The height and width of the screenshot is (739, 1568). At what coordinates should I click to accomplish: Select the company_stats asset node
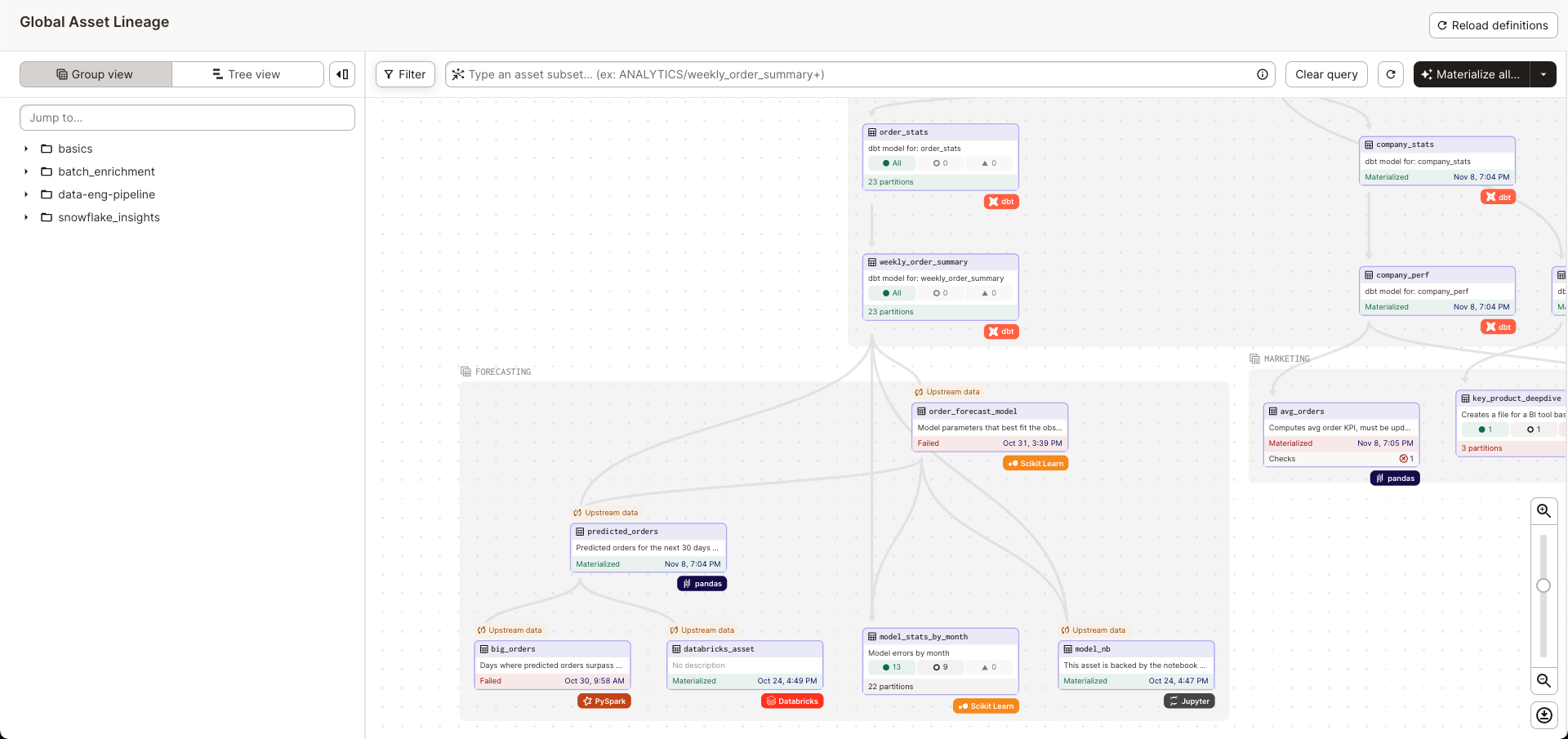(x=1437, y=161)
